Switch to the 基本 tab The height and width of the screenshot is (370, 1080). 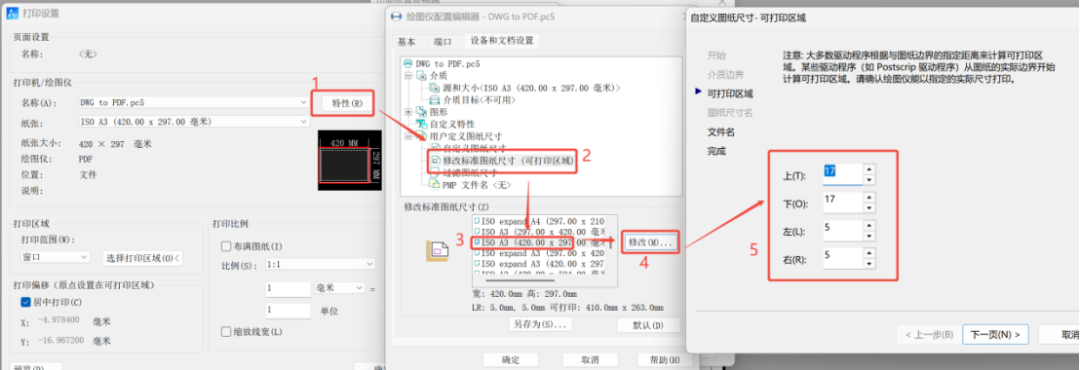click(x=406, y=41)
